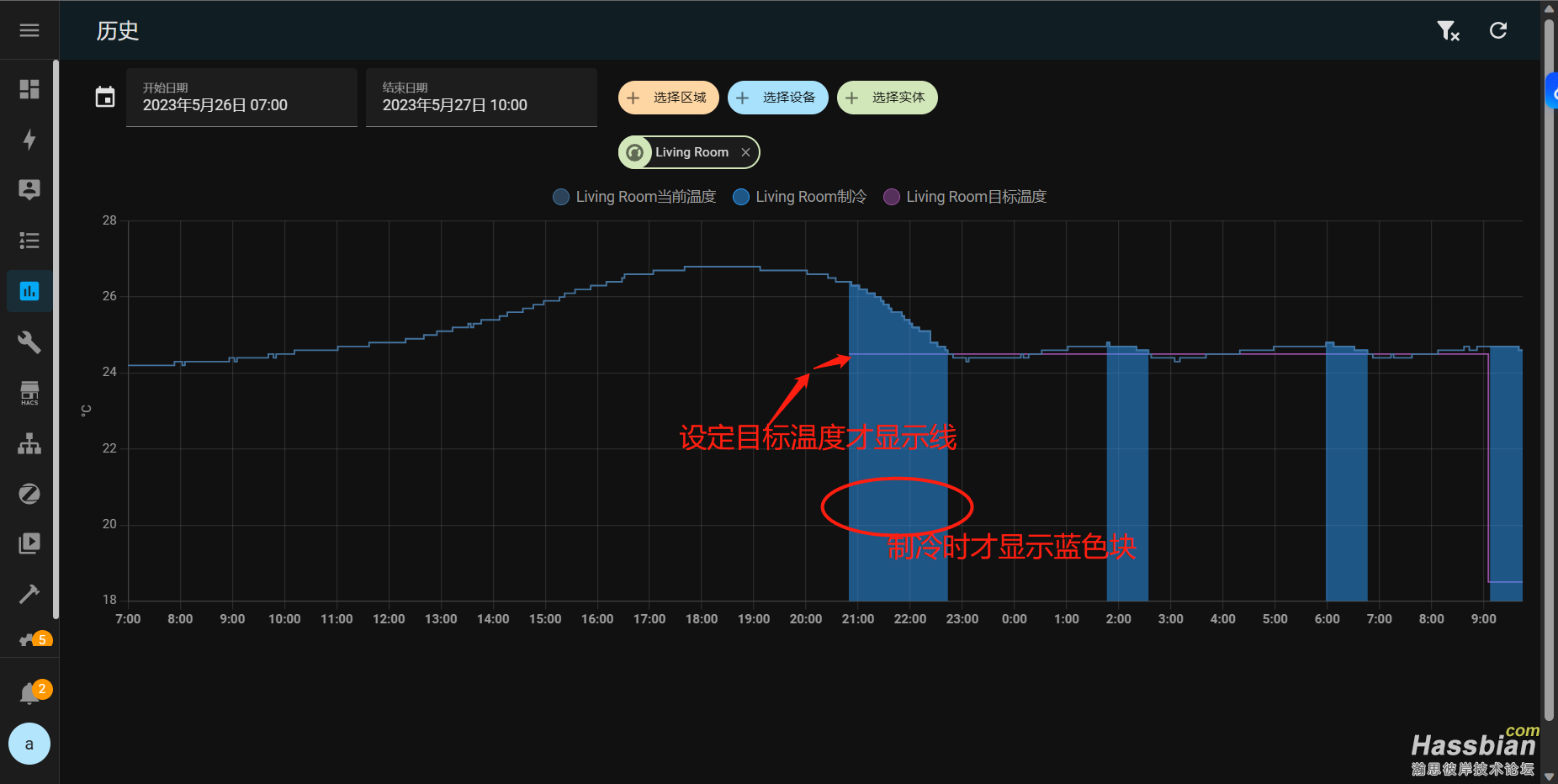Click the 选择实体 button
1558x784 pixels.
pyautogui.click(x=888, y=98)
